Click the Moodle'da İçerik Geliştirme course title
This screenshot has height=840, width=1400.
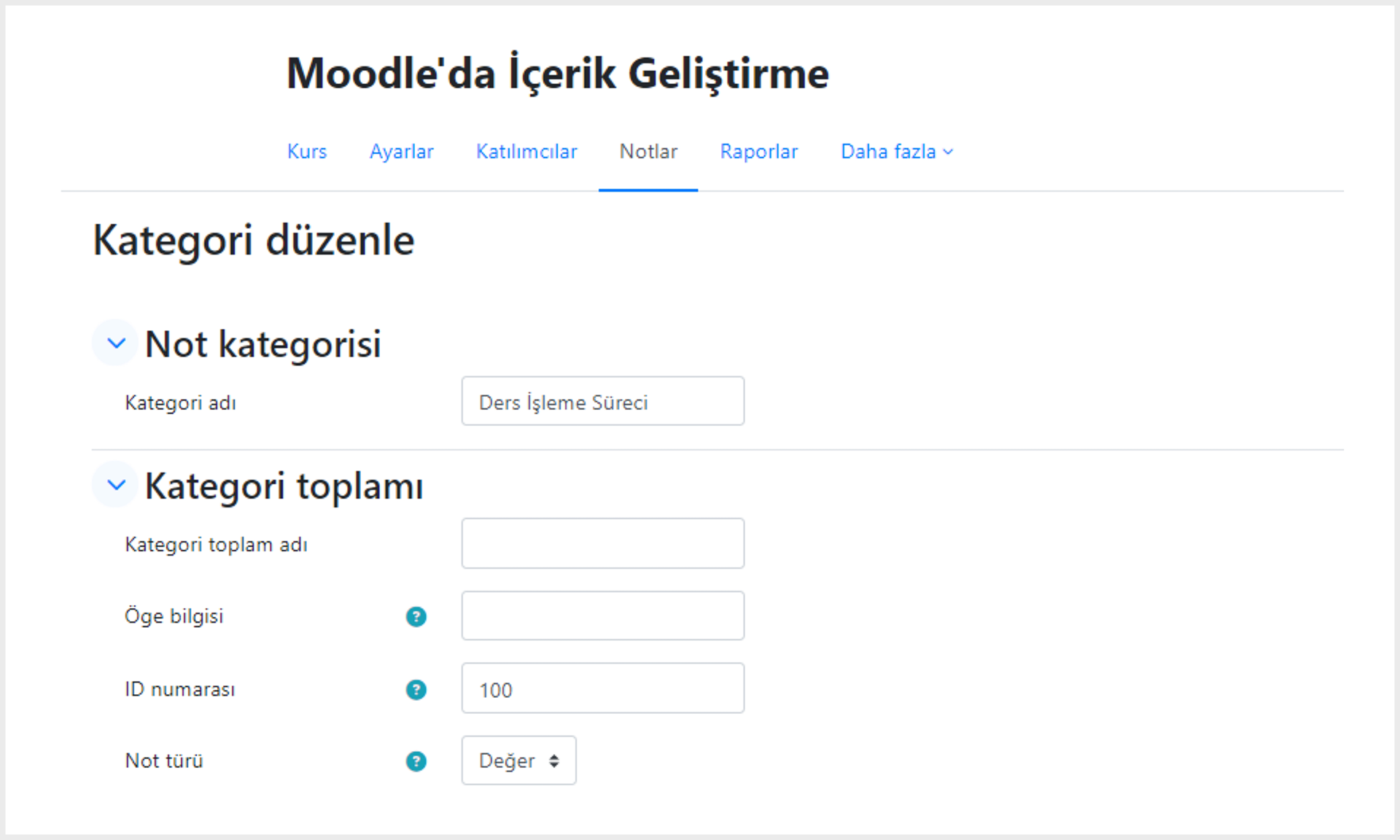(558, 74)
